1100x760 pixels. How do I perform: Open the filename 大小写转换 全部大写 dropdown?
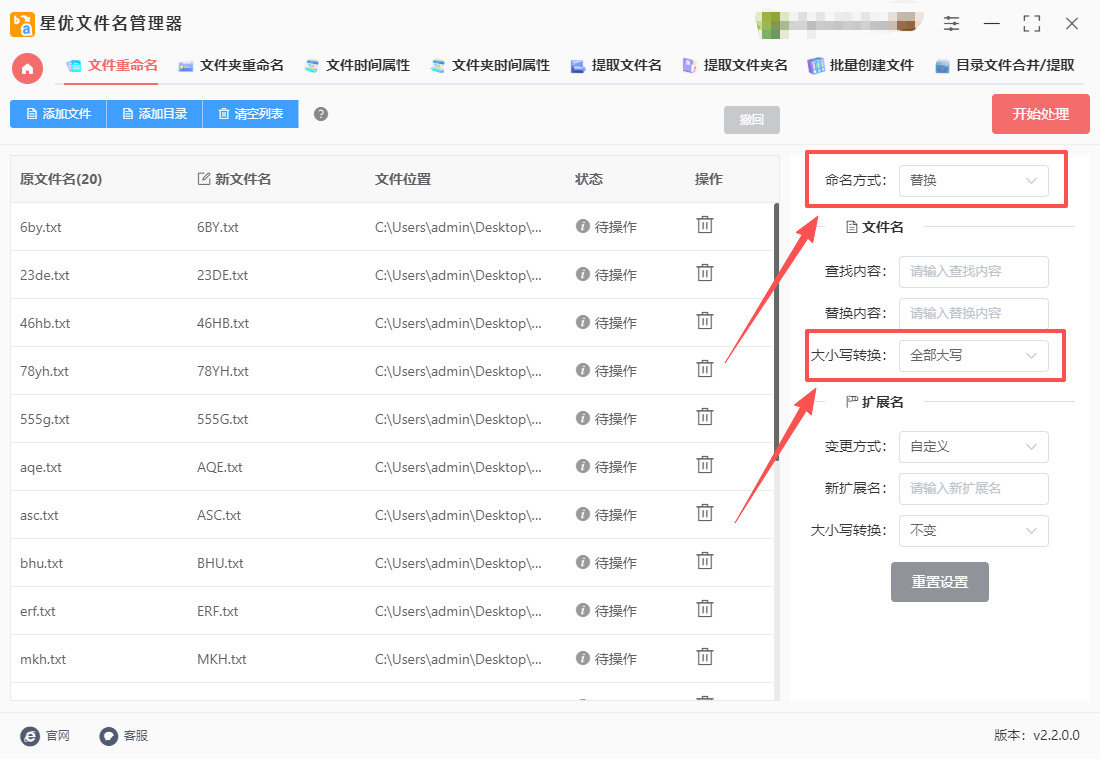pyautogui.click(x=973, y=355)
